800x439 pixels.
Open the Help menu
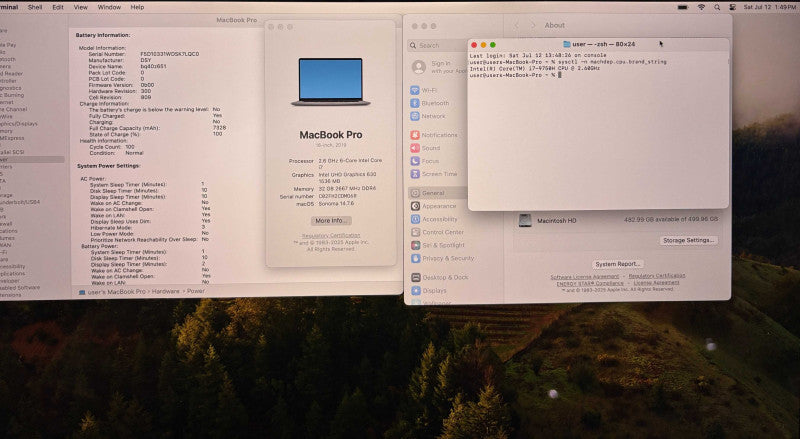coord(137,7)
